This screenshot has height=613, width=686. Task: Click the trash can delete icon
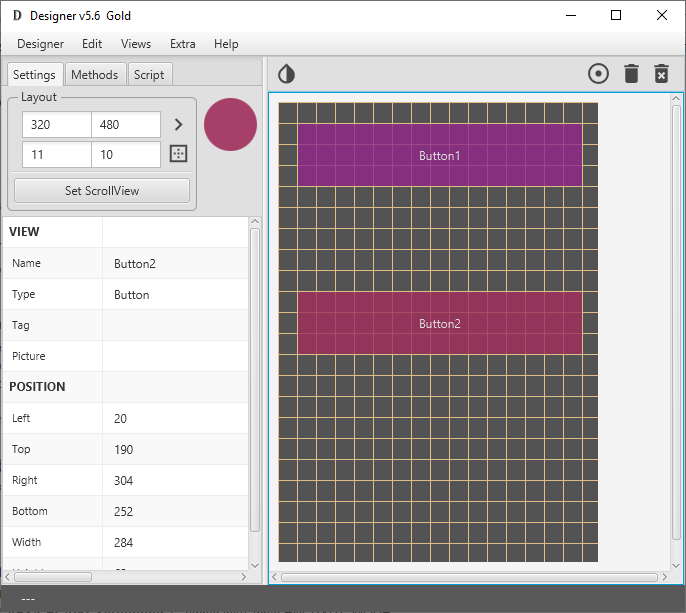point(631,73)
